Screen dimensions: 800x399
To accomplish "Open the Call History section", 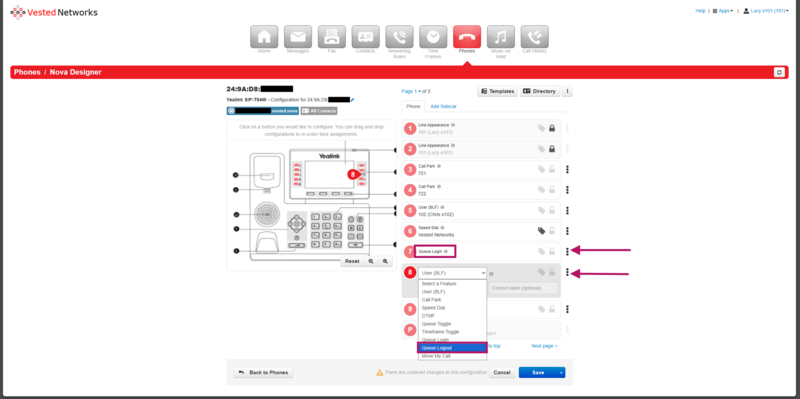I will tap(534, 37).
